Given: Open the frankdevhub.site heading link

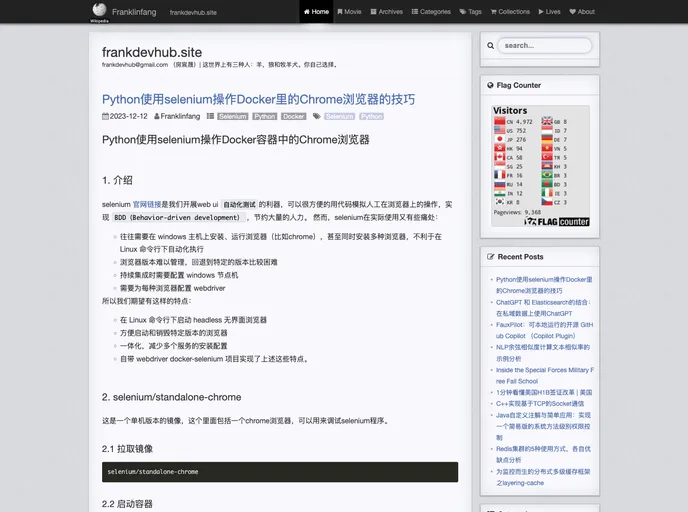Looking at the screenshot, I should (152, 52).
